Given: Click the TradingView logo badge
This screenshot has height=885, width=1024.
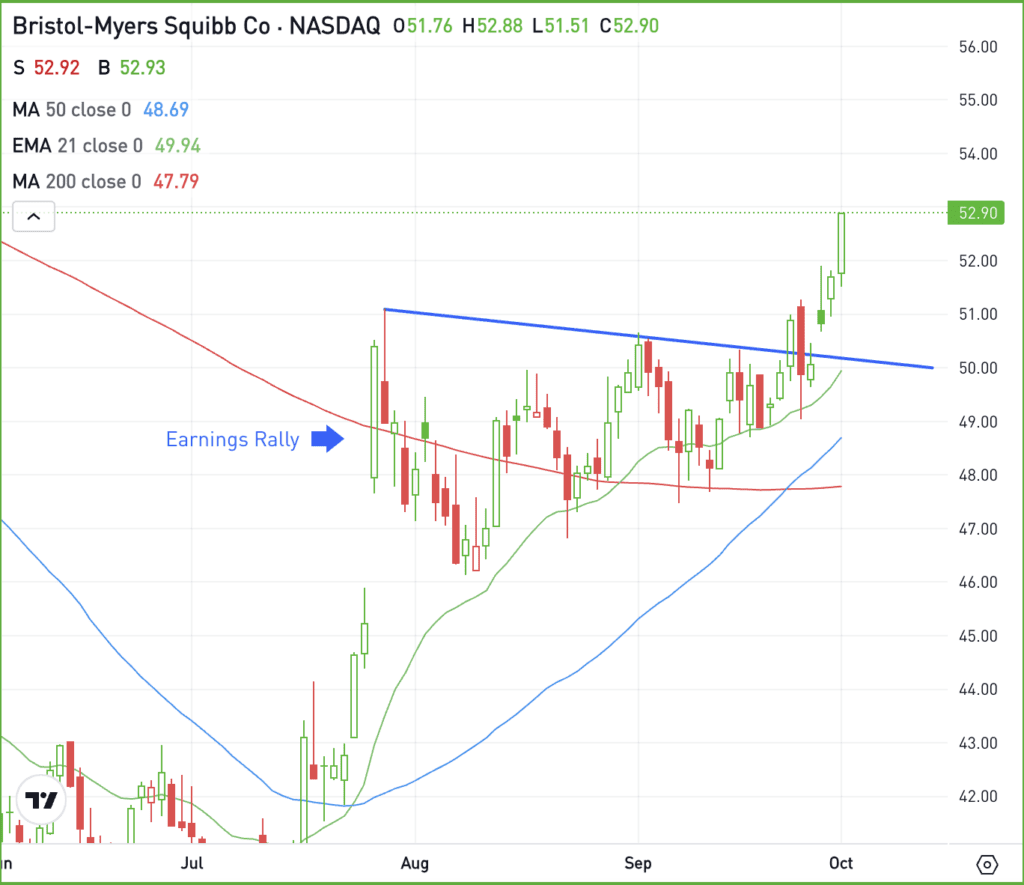Looking at the screenshot, I should tap(41, 799).
